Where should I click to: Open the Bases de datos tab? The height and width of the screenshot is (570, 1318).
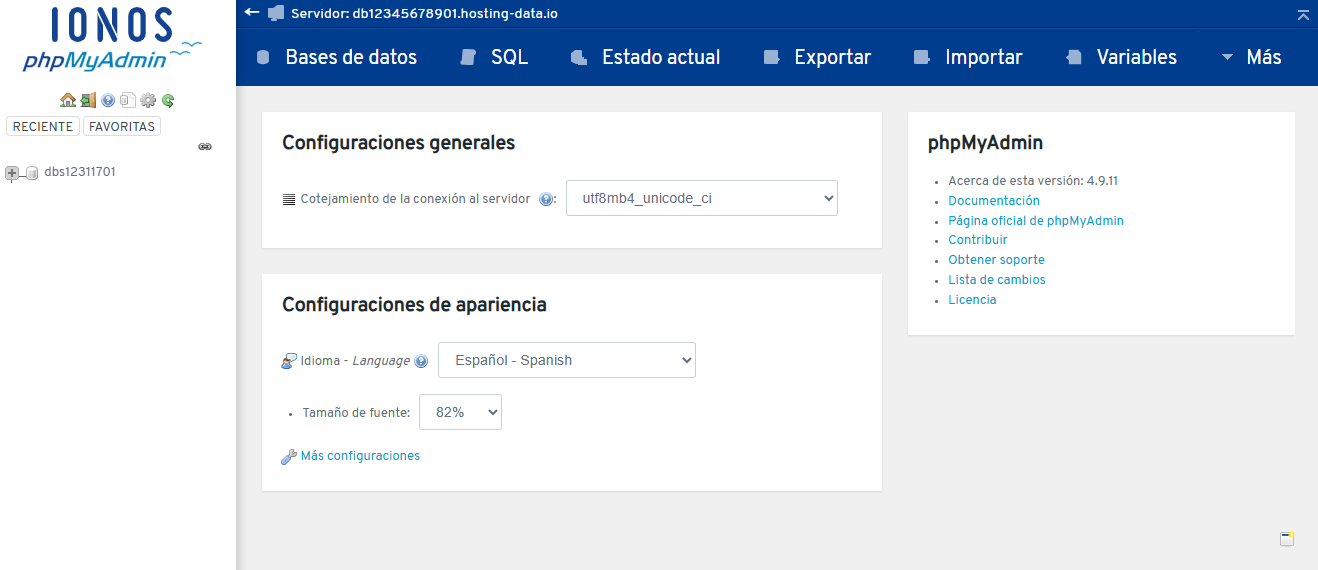coord(337,57)
